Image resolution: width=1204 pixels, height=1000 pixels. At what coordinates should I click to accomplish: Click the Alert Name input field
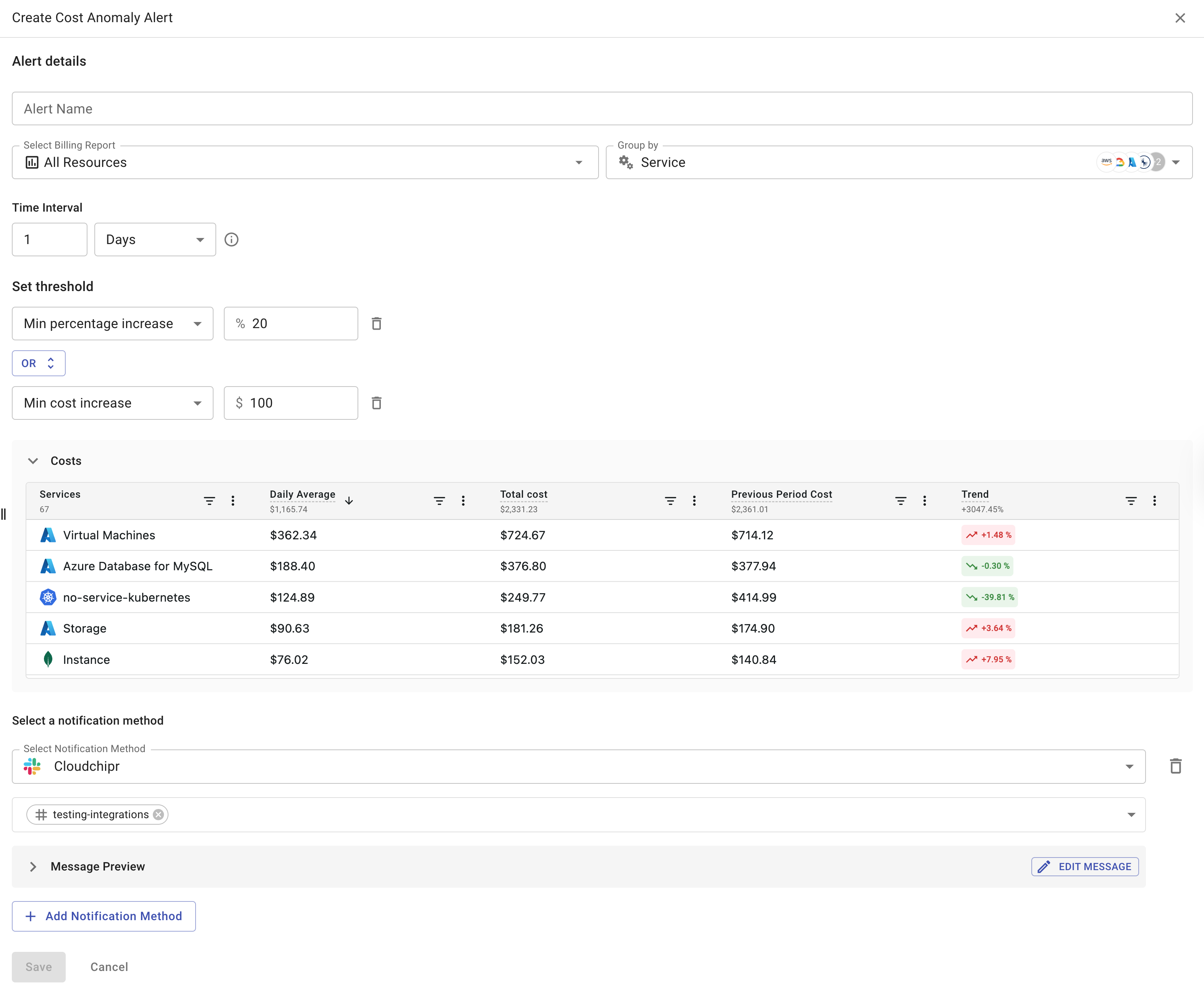[x=601, y=108]
